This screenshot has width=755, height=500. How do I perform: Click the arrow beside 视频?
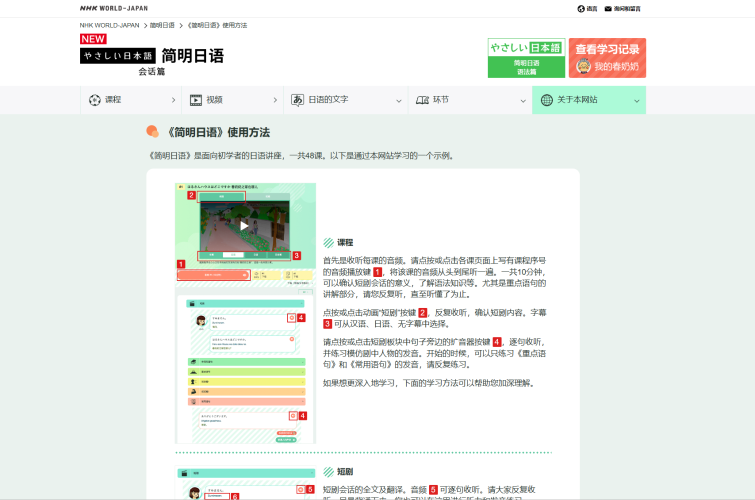coord(275,100)
